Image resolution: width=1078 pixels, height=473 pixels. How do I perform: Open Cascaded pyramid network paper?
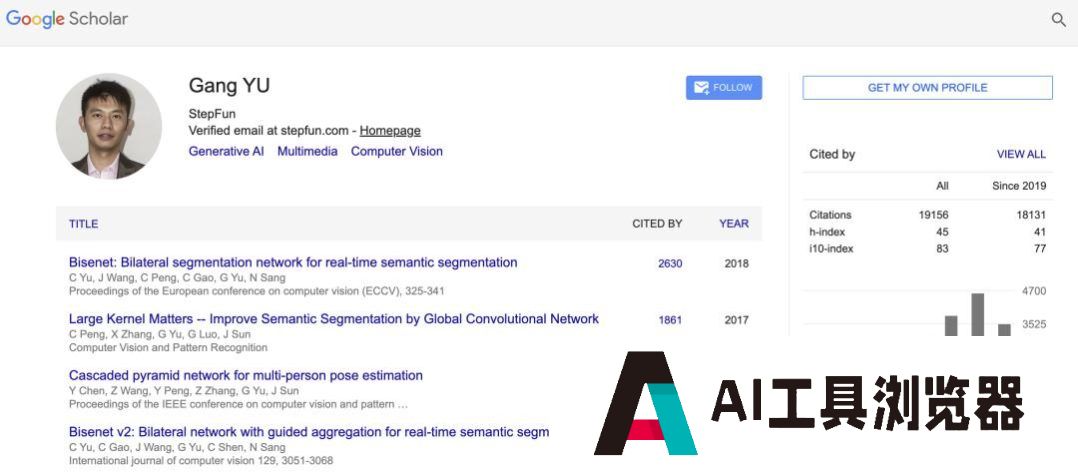point(245,375)
